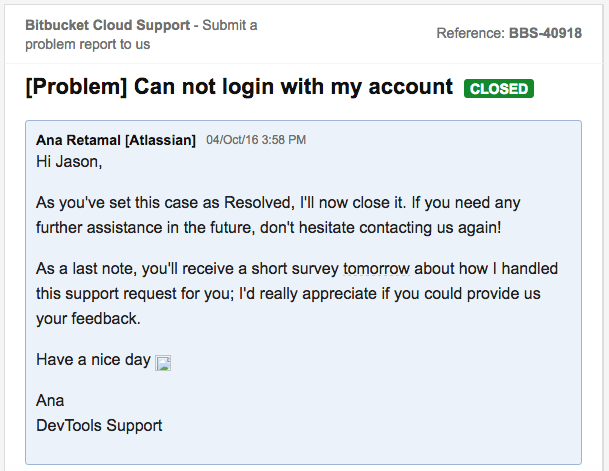Open the Bitbucket Cloud Support link

[110, 25]
